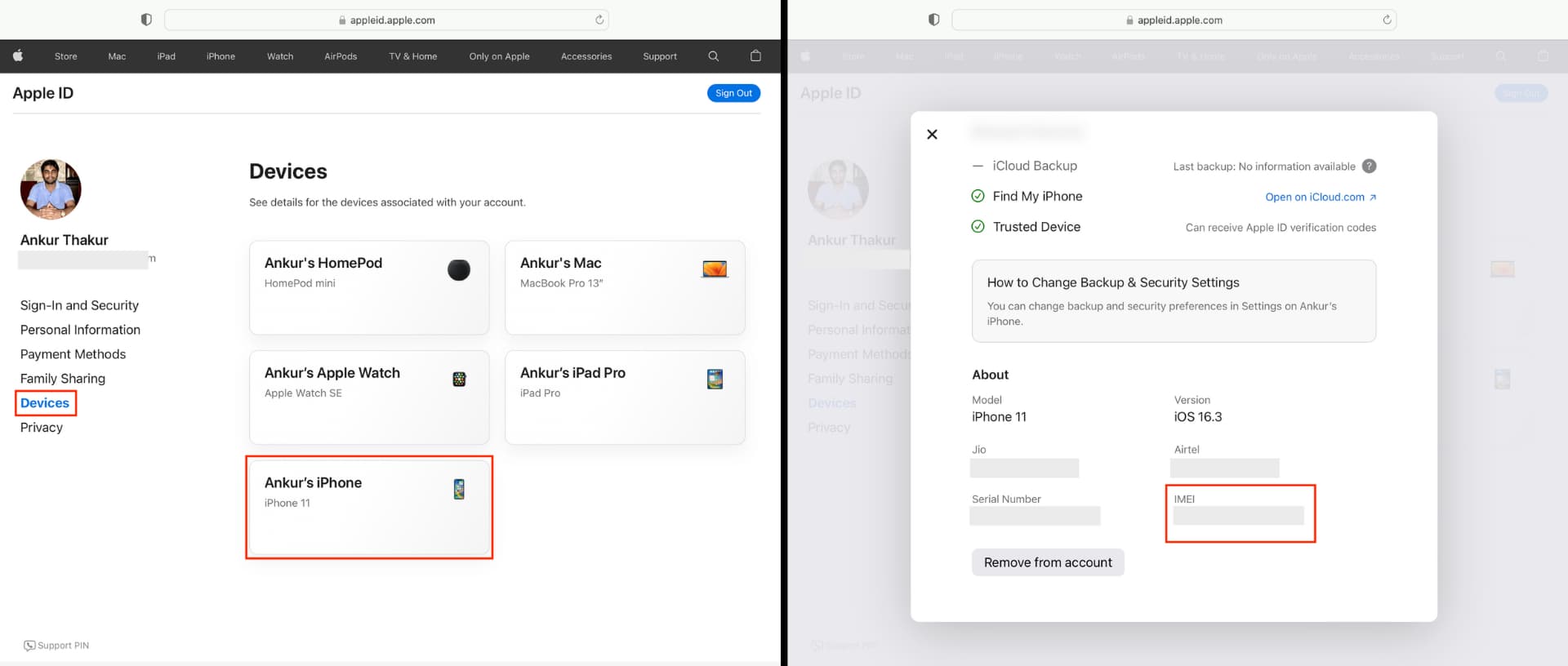This screenshot has width=1568, height=666.
Task: Go to Payment Methods section
Action: 73,354
